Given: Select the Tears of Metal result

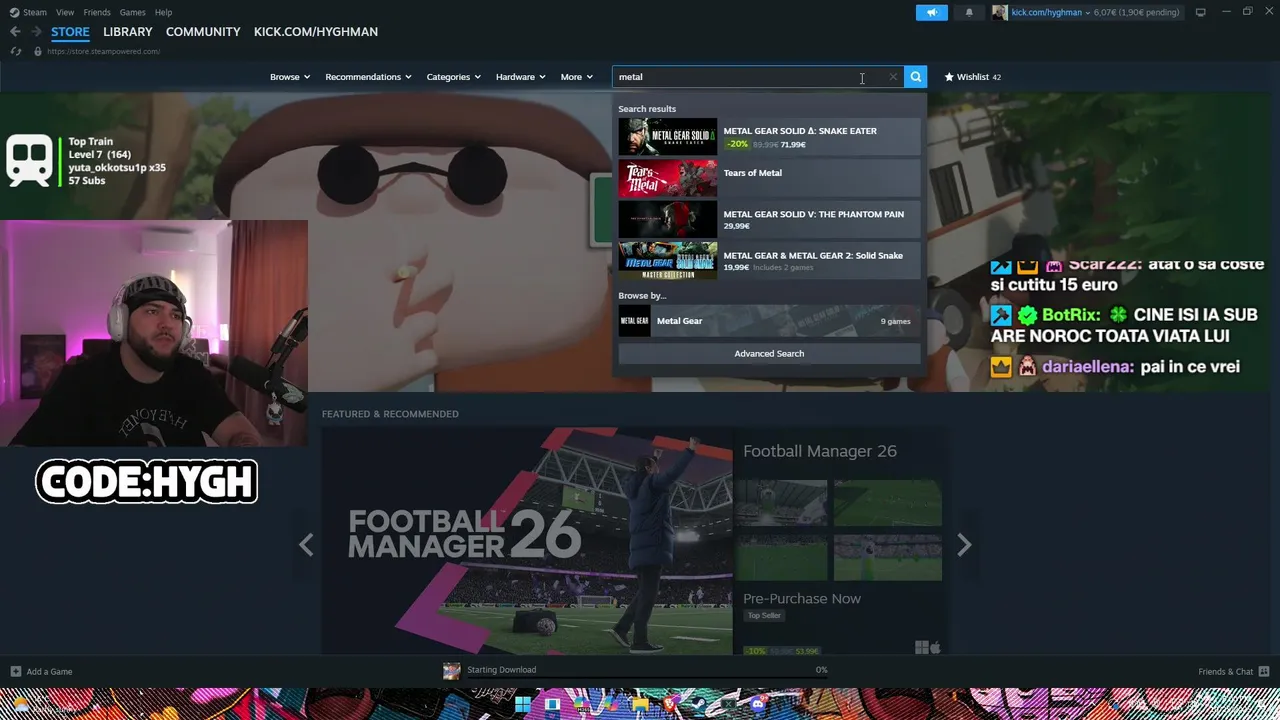Looking at the screenshot, I should point(768,179).
